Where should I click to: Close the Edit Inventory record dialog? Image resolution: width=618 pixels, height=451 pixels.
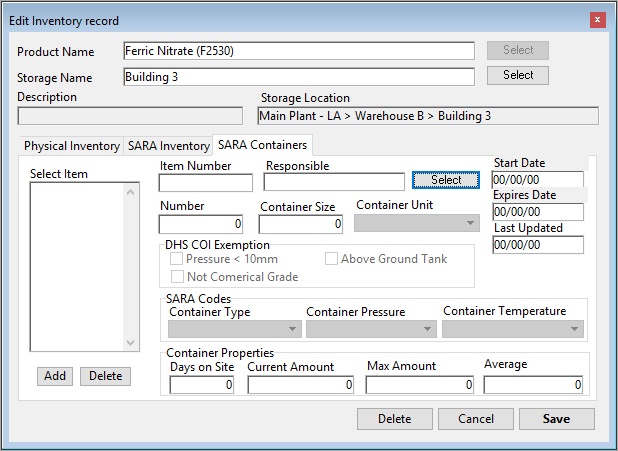597,20
